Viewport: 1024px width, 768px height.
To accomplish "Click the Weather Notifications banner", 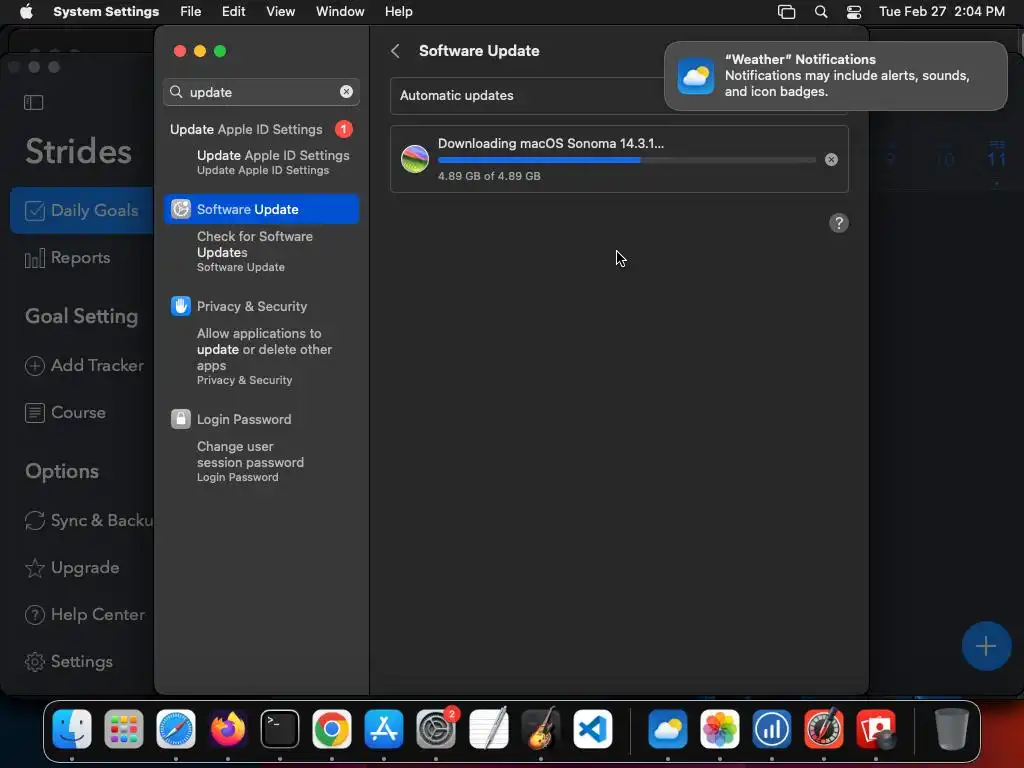I will click(x=835, y=76).
